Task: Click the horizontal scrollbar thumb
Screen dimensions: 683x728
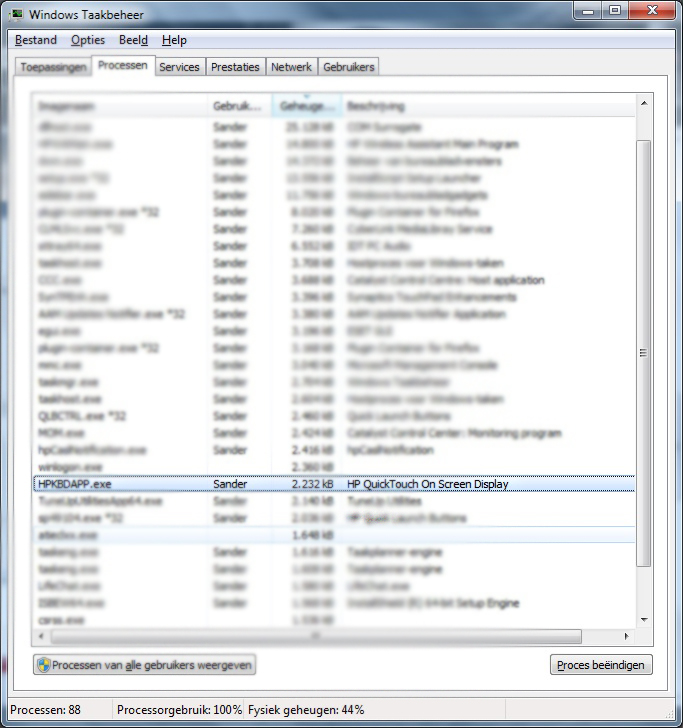Action: (316, 636)
